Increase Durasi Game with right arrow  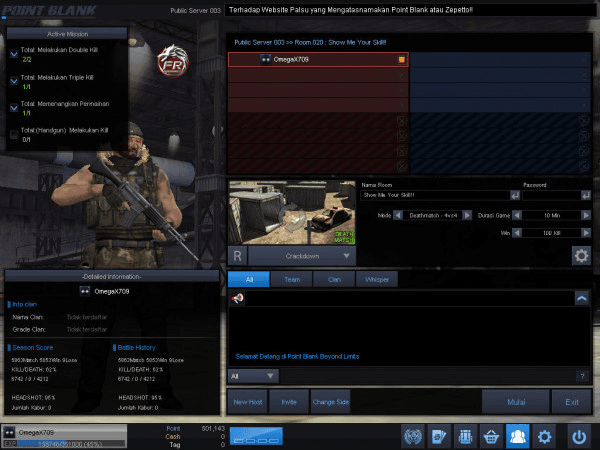[x=586, y=215]
